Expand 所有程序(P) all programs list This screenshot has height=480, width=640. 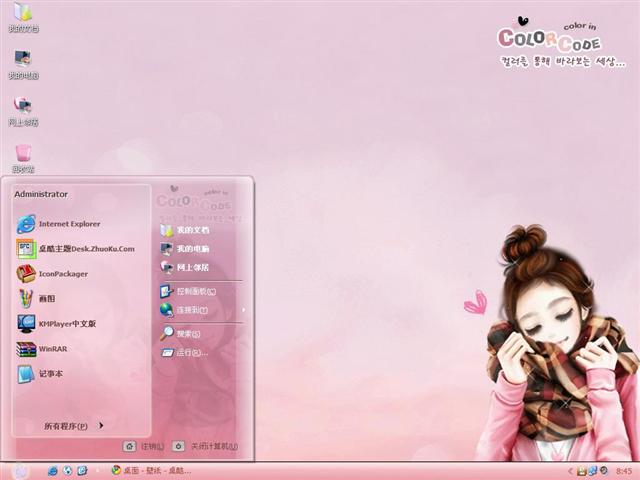point(73,426)
